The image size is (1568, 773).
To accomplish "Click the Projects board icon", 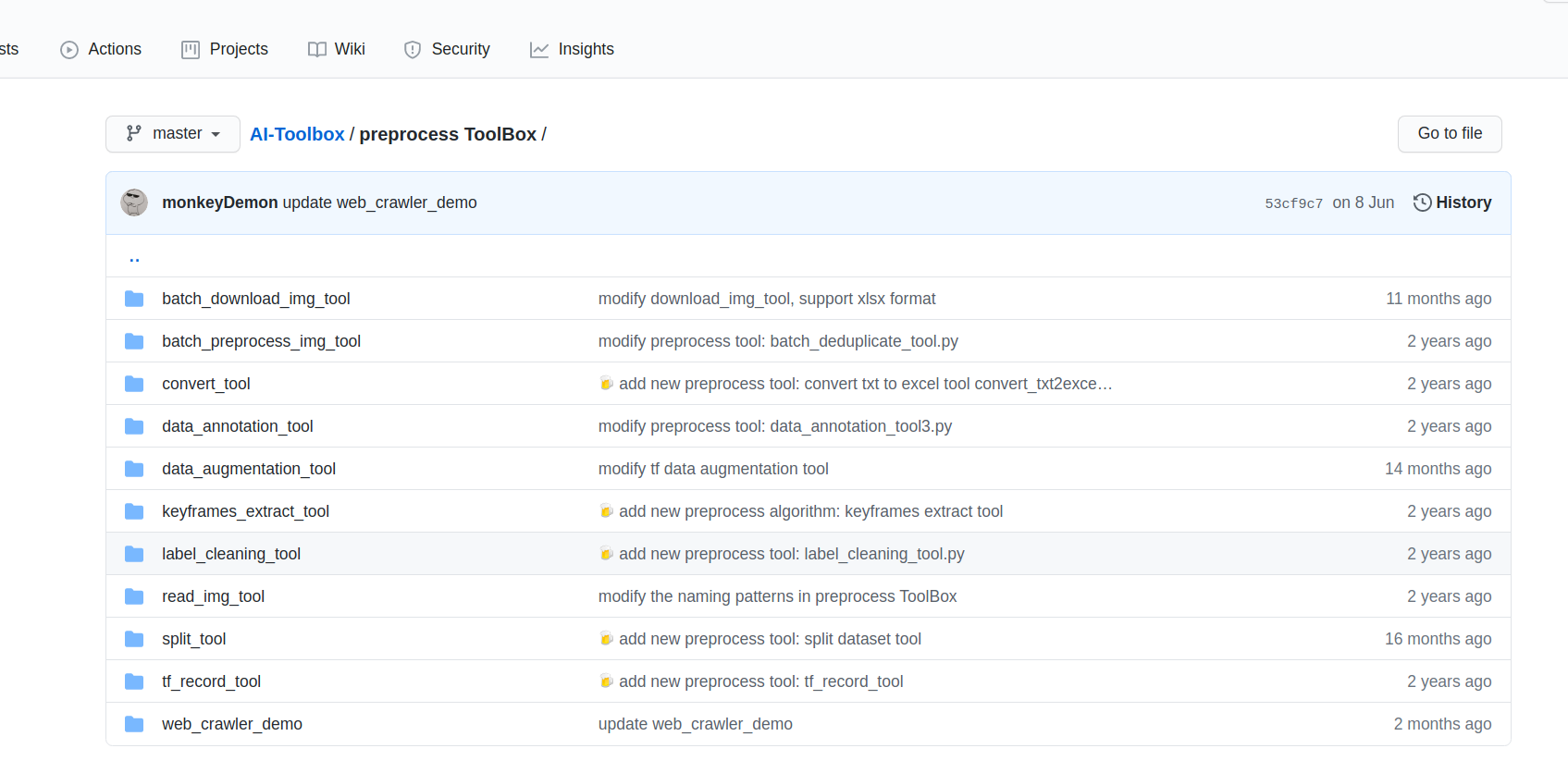I will click(191, 50).
